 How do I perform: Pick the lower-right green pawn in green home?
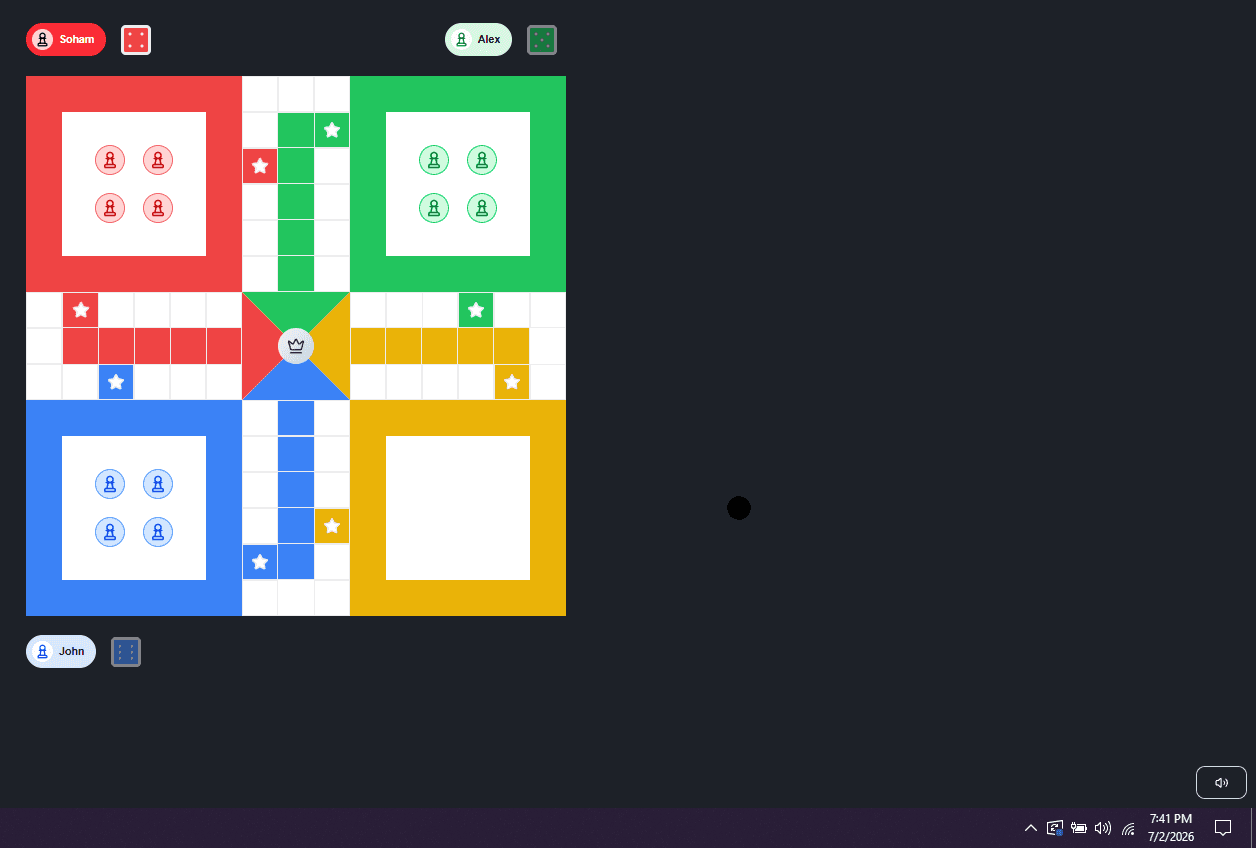[482, 208]
